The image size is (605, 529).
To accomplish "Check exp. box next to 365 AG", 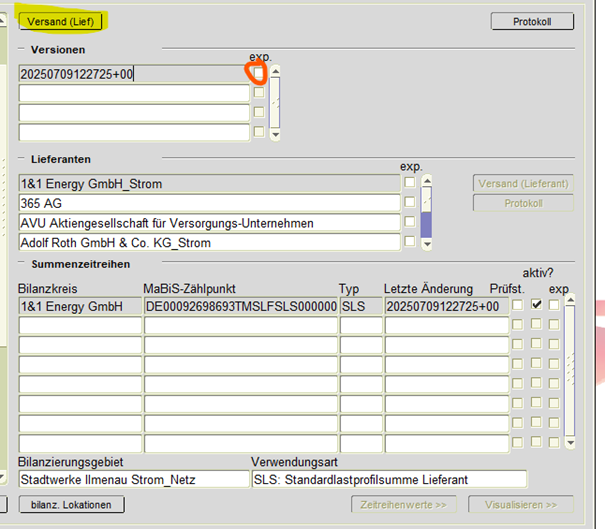I will tap(409, 202).
